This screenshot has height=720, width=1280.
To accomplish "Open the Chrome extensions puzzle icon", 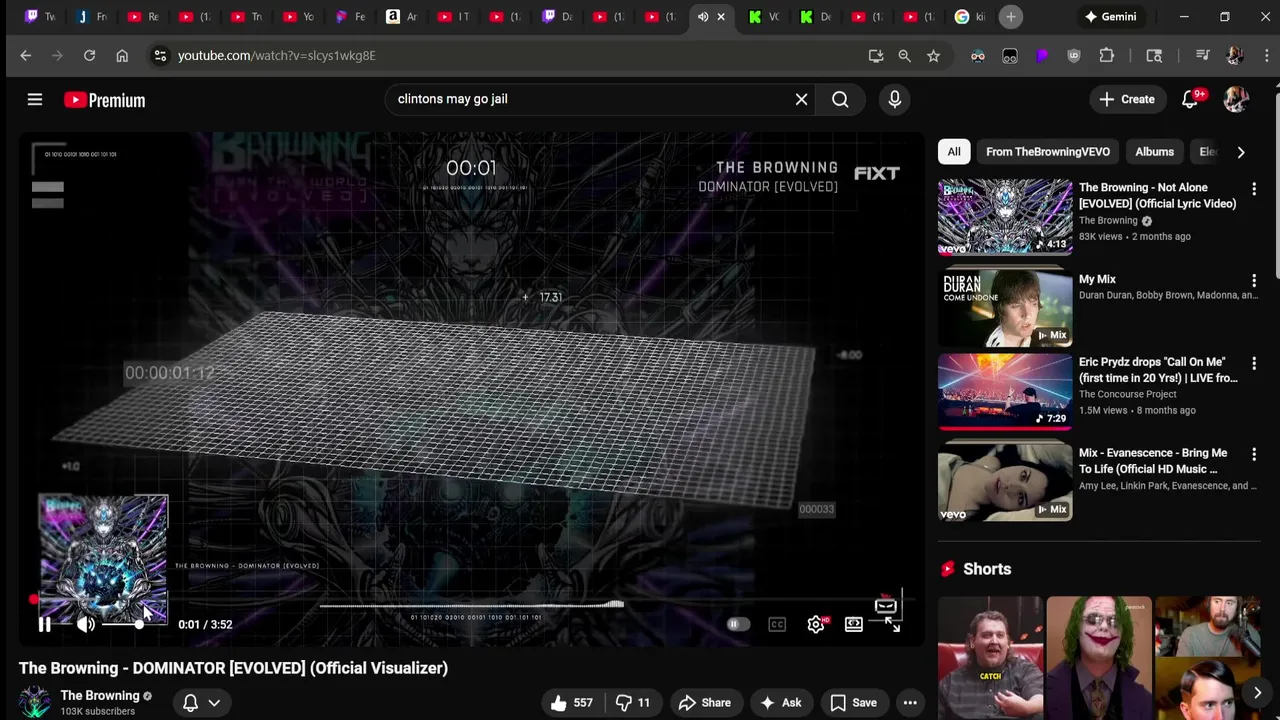I will [1106, 56].
